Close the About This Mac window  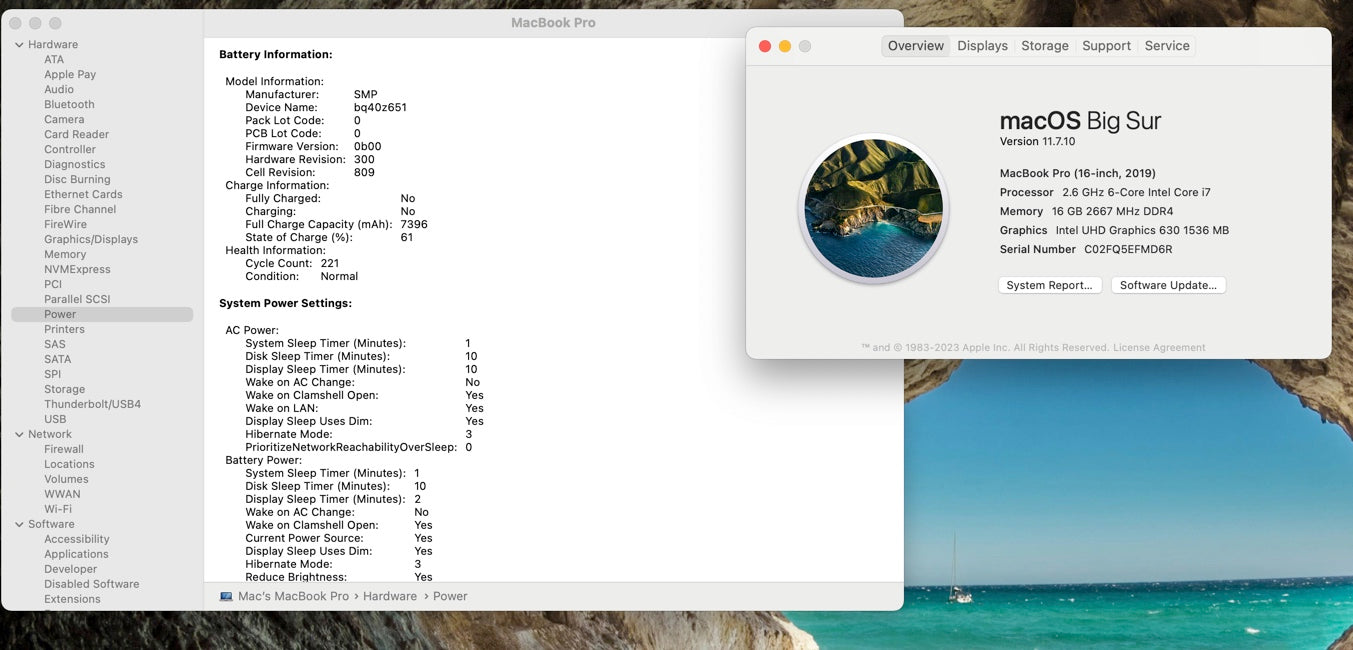click(765, 47)
